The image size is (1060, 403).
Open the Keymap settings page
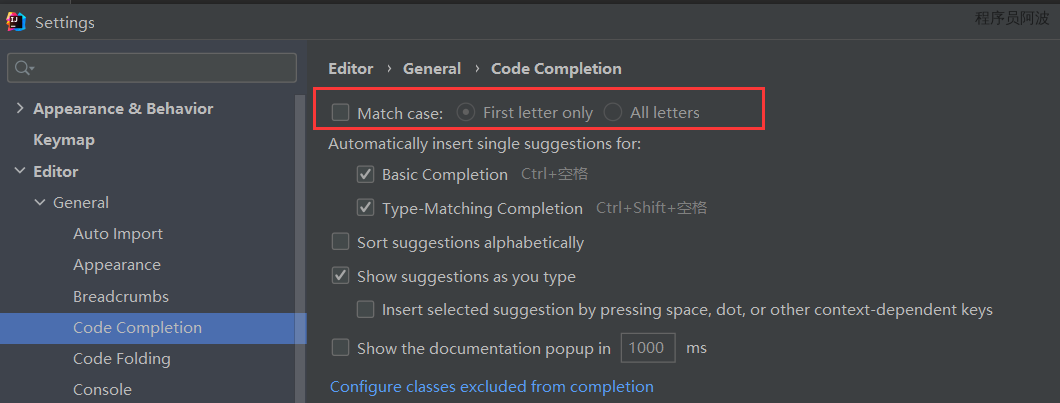(x=64, y=140)
